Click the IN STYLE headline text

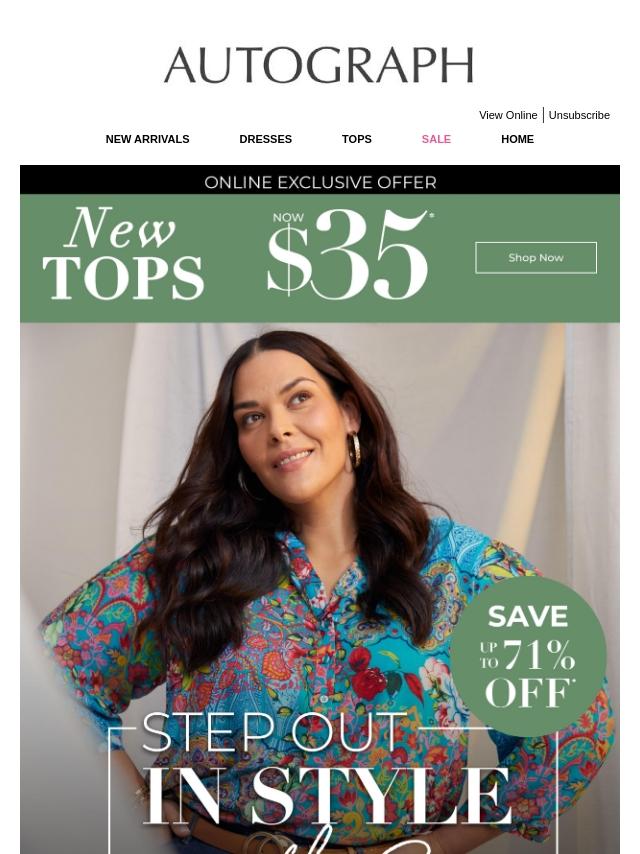pyautogui.click(x=328, y=796)
